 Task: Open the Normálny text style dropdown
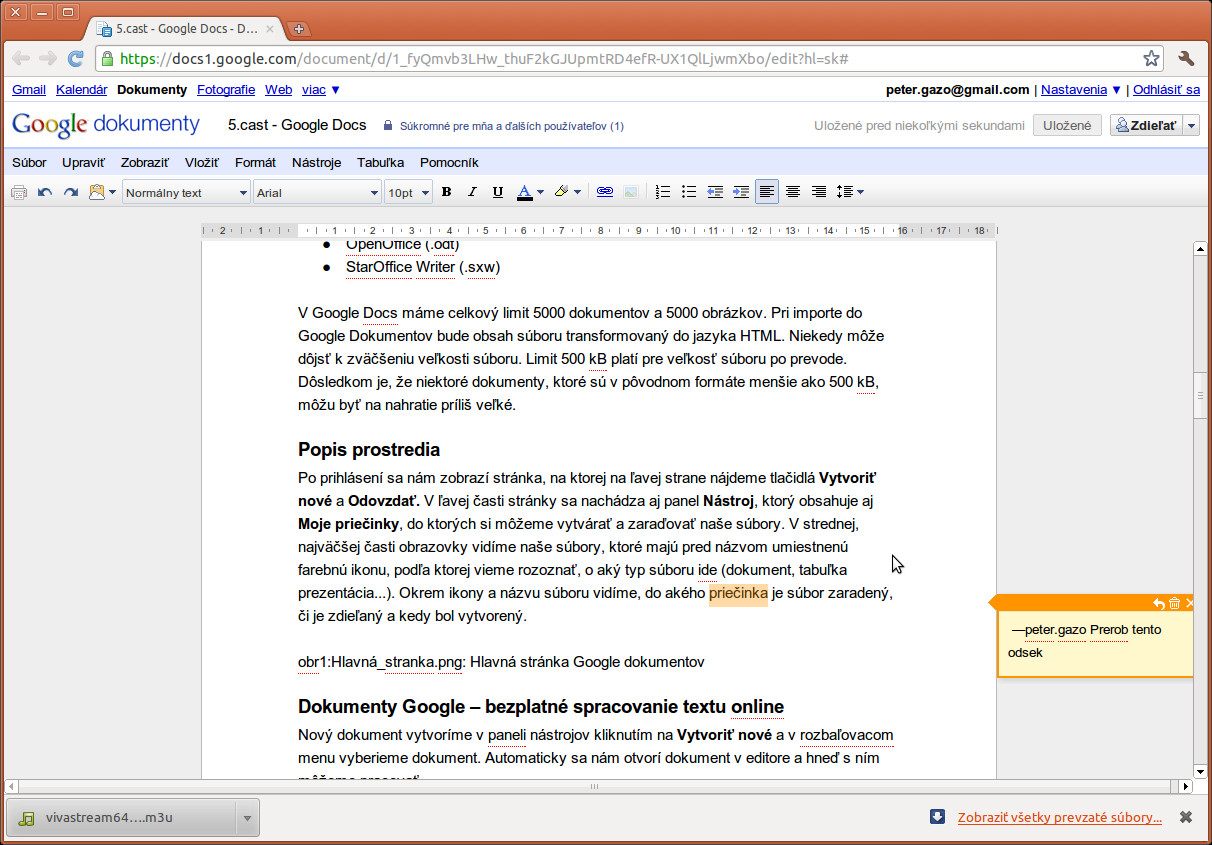[186, 192]
